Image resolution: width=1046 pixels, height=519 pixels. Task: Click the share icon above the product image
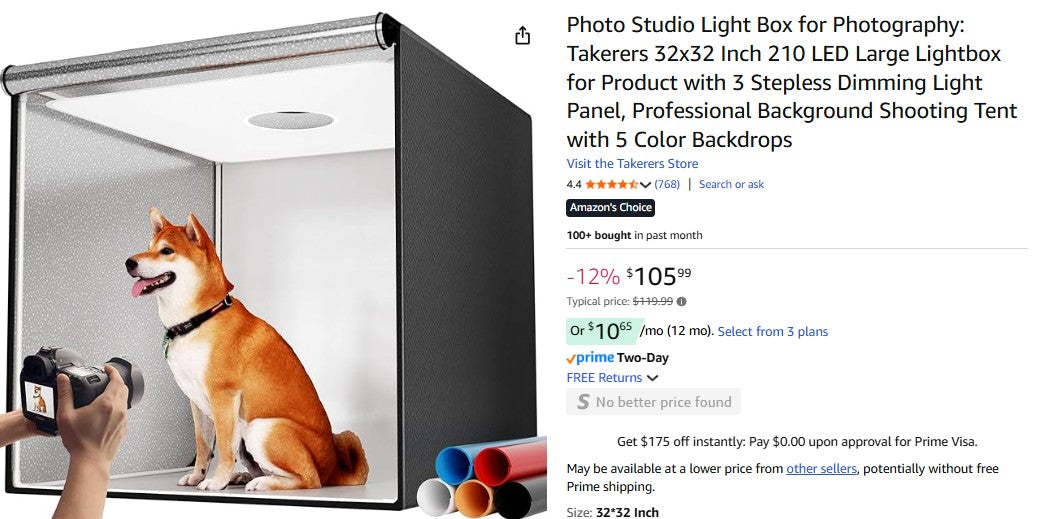pyautogui.click(x=522, y=36)
